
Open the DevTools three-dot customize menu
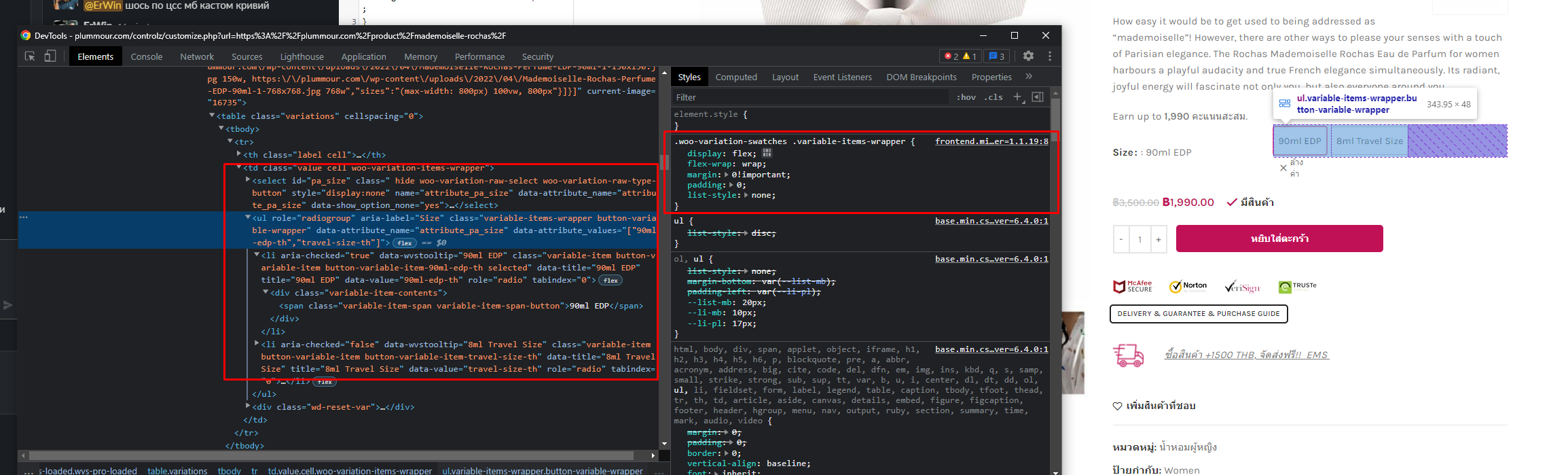(1050, 56)
